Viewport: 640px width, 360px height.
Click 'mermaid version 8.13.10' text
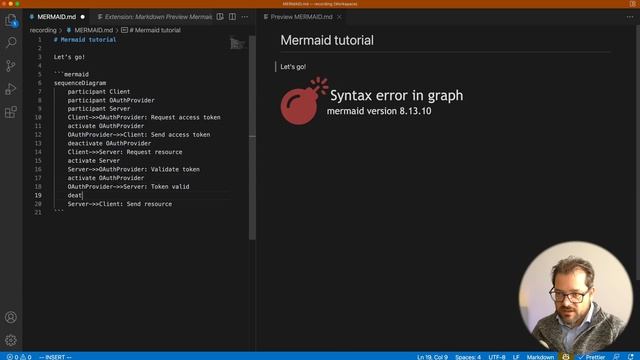379,111
